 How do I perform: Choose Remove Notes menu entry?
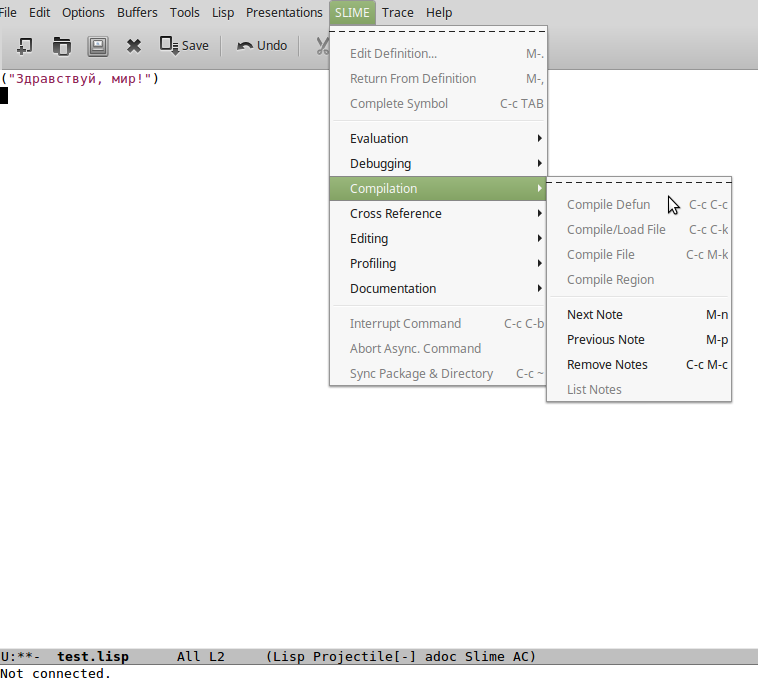click(x=639, y=365)
